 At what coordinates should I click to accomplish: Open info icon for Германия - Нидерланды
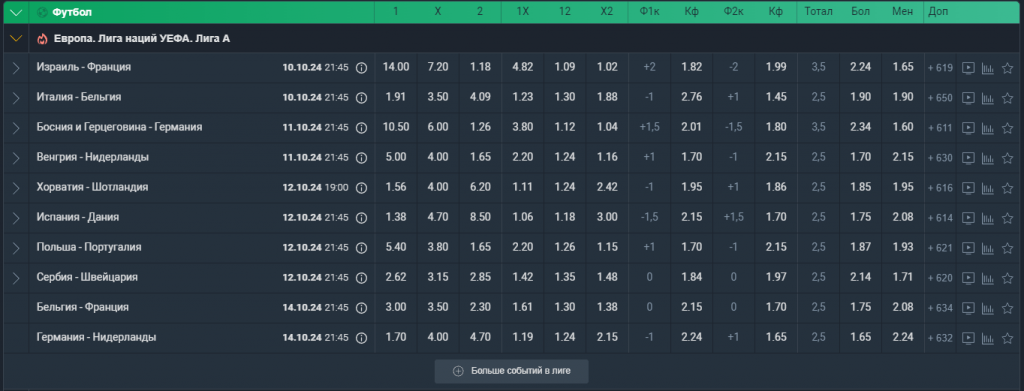pyautogui.click(x=361, y=337)
